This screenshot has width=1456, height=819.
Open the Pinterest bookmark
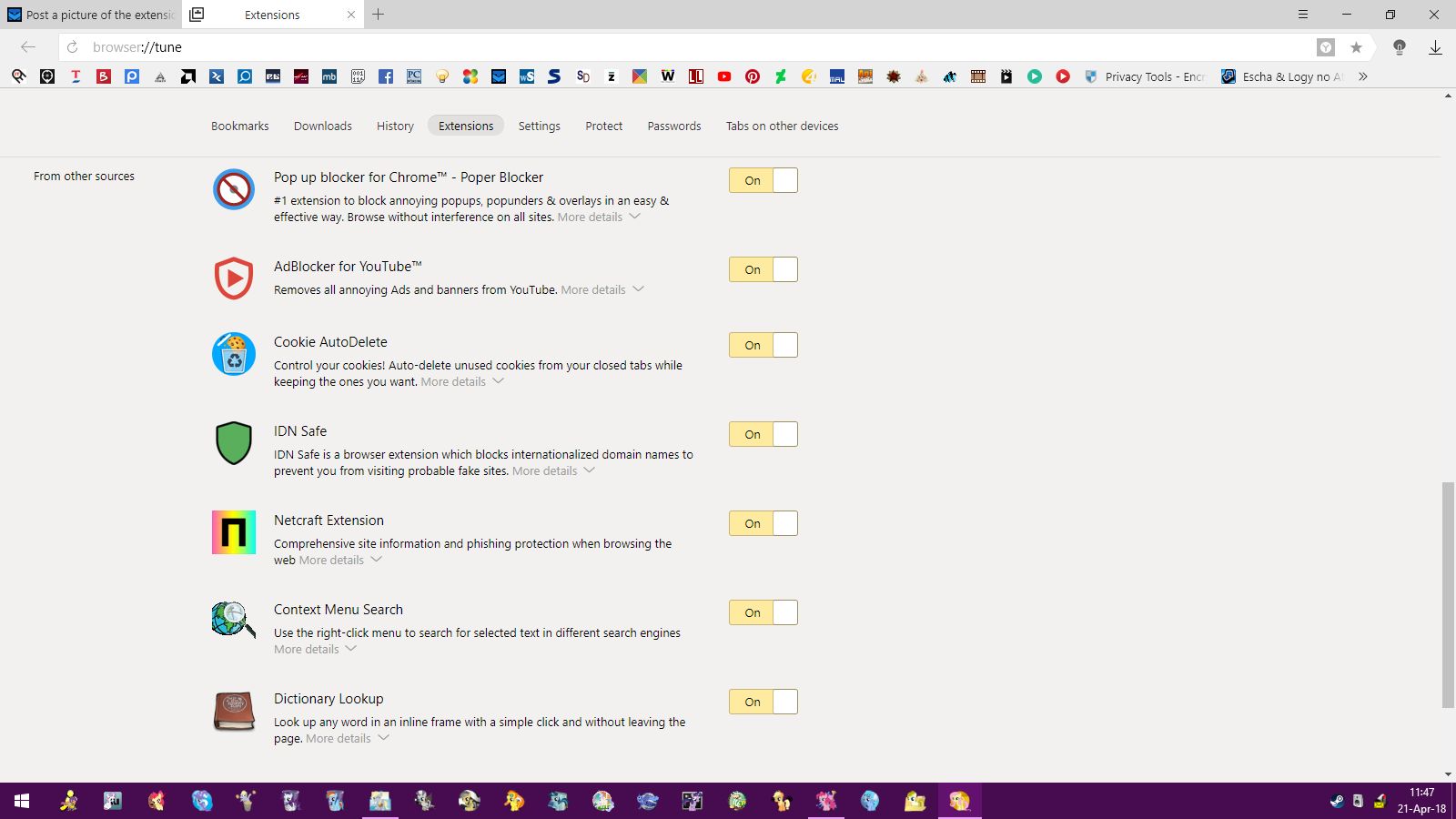[x=753, y=76]
